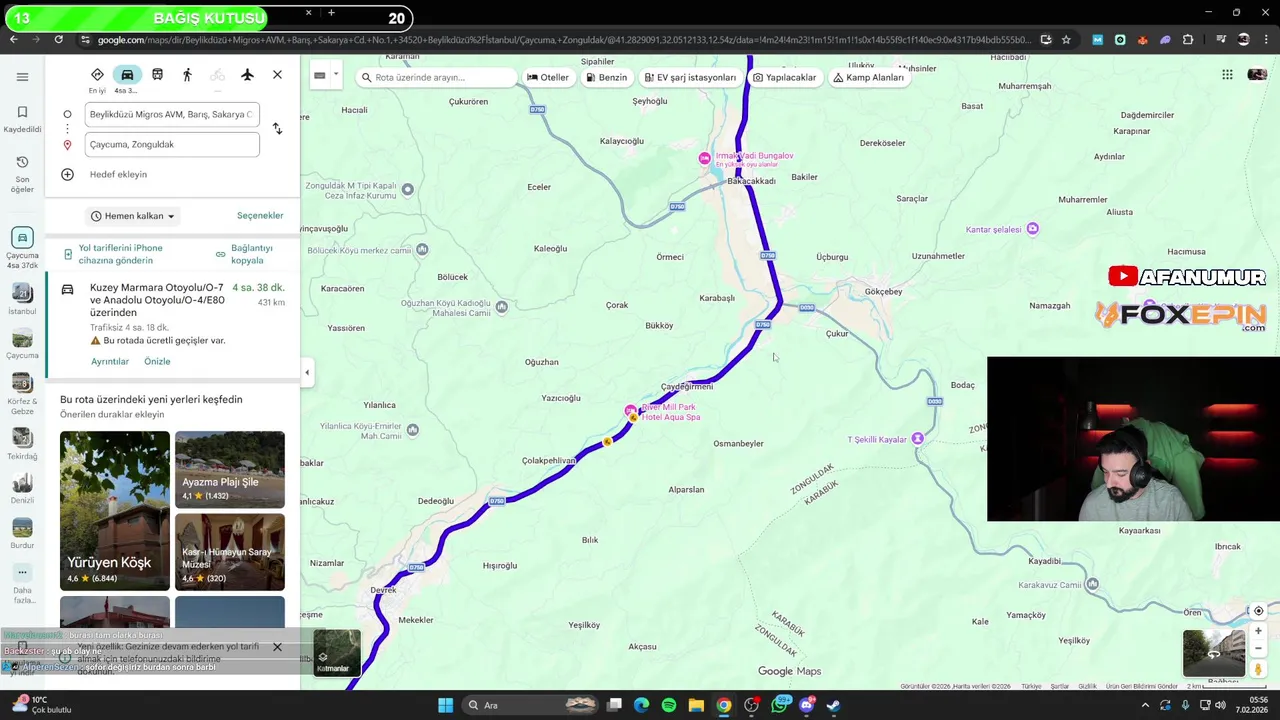
Task: Show my location on map
Action: point(1259,611)
